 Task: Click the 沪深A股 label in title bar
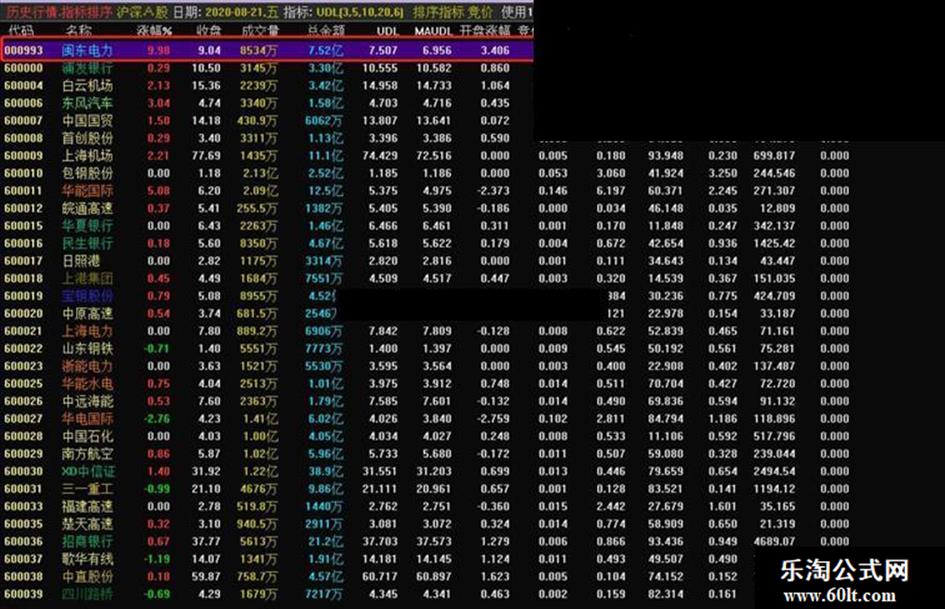[x=142, y=12]
